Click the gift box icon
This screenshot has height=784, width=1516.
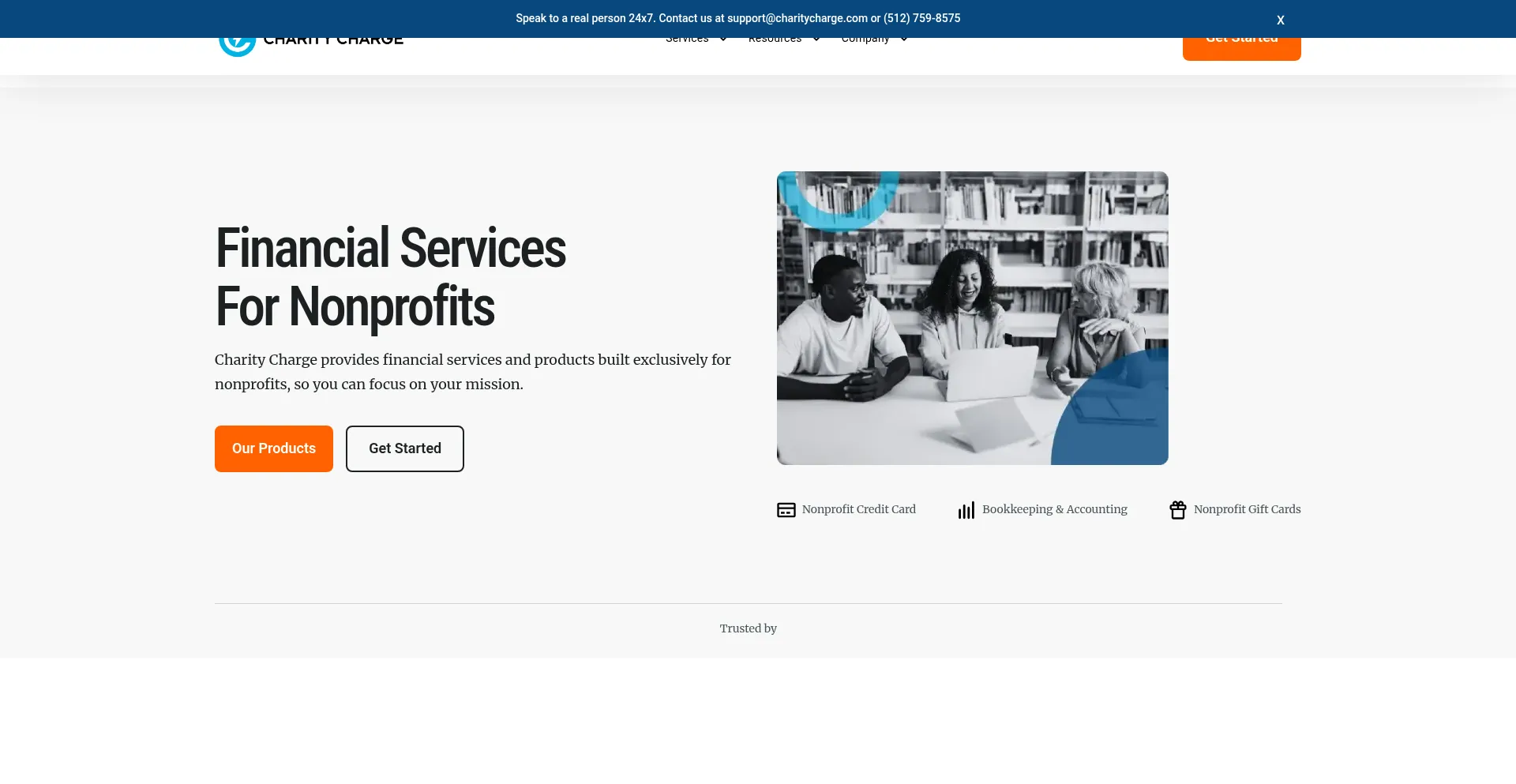click(x=1177, y=510)
